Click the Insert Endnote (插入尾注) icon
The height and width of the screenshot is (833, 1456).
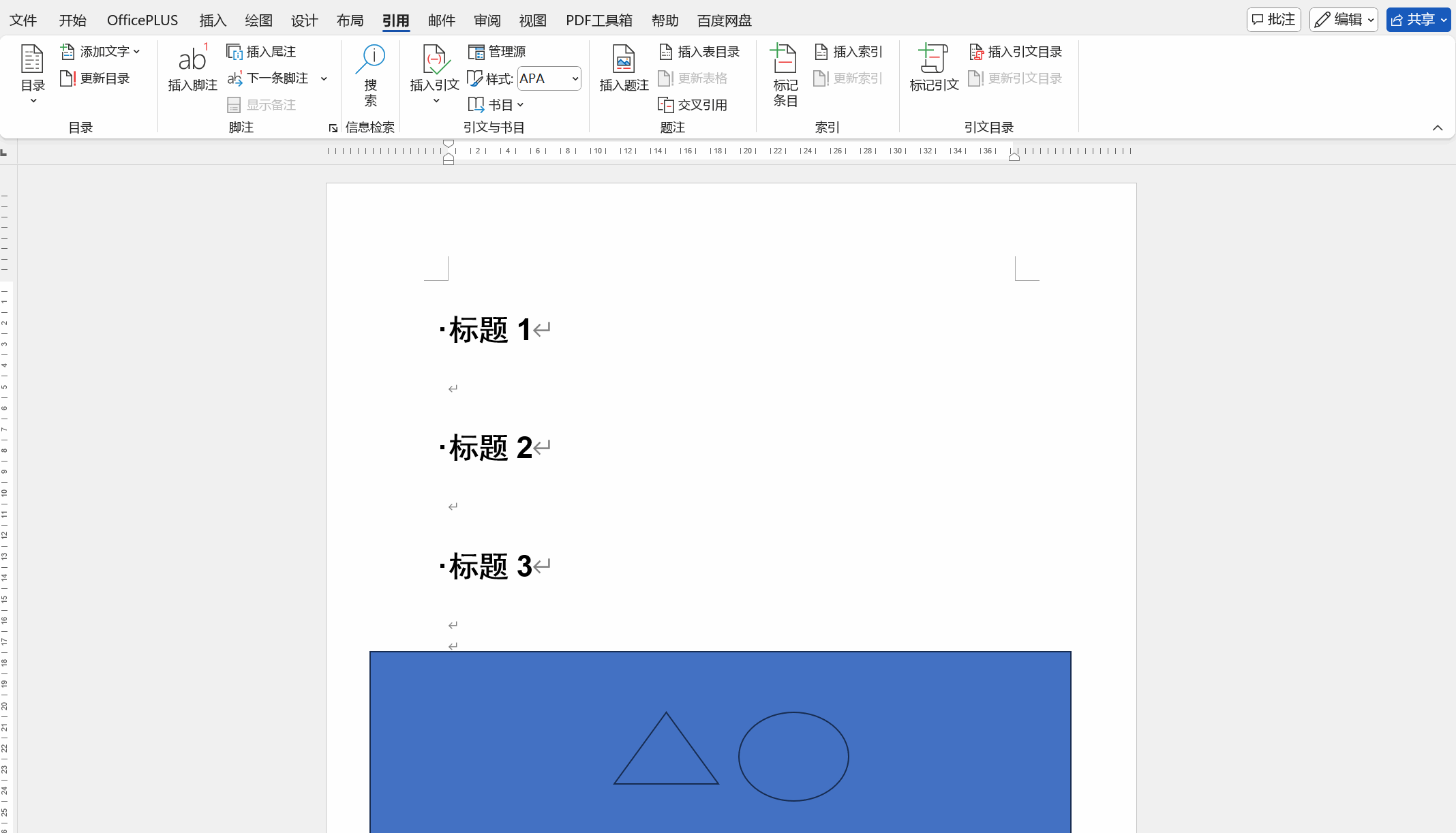[x=234, y=52]
